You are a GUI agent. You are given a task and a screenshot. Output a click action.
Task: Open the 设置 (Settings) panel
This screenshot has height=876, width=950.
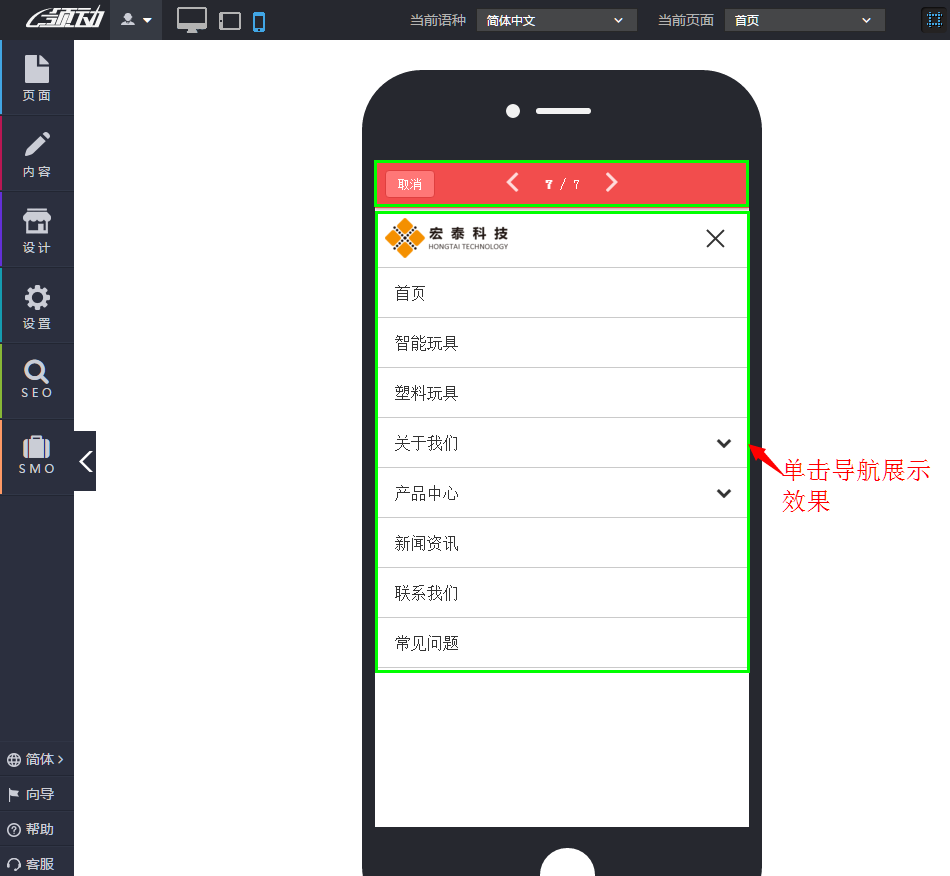37,305
